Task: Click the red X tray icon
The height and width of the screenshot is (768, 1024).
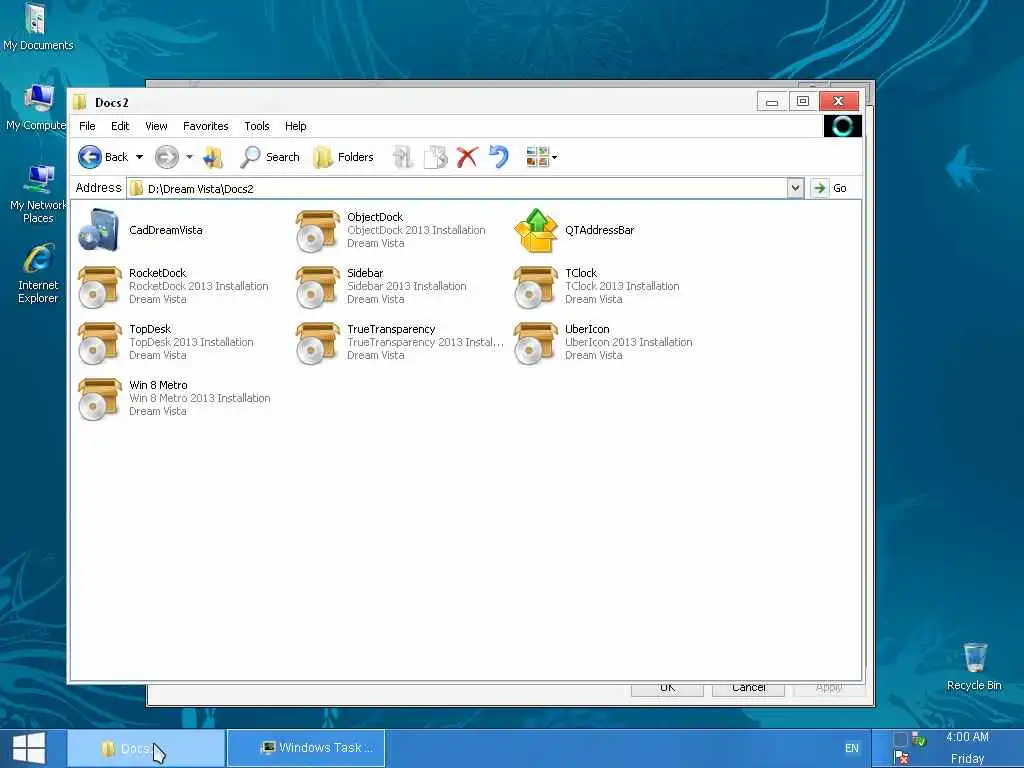Action: pos(902,758)
